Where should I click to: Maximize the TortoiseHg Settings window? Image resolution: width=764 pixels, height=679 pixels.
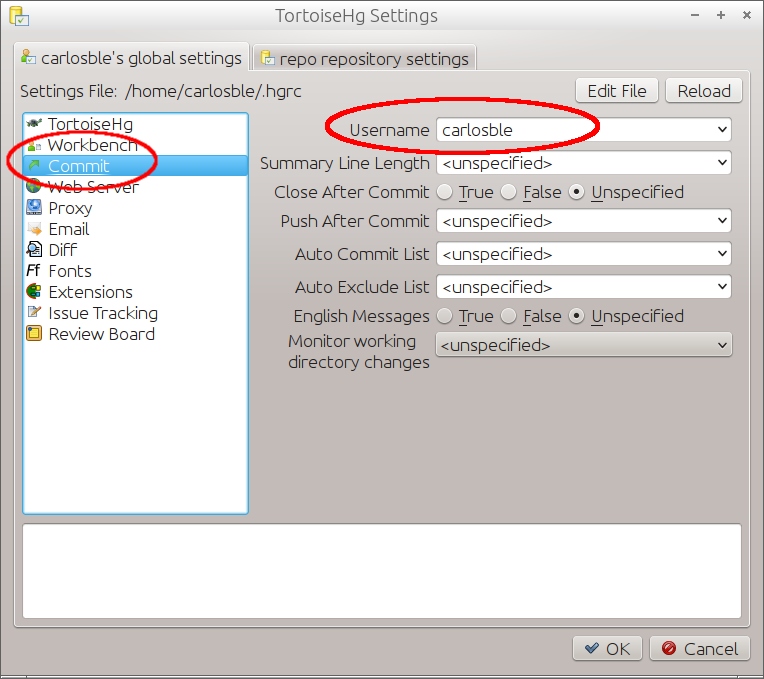click(x=721, y=16)
